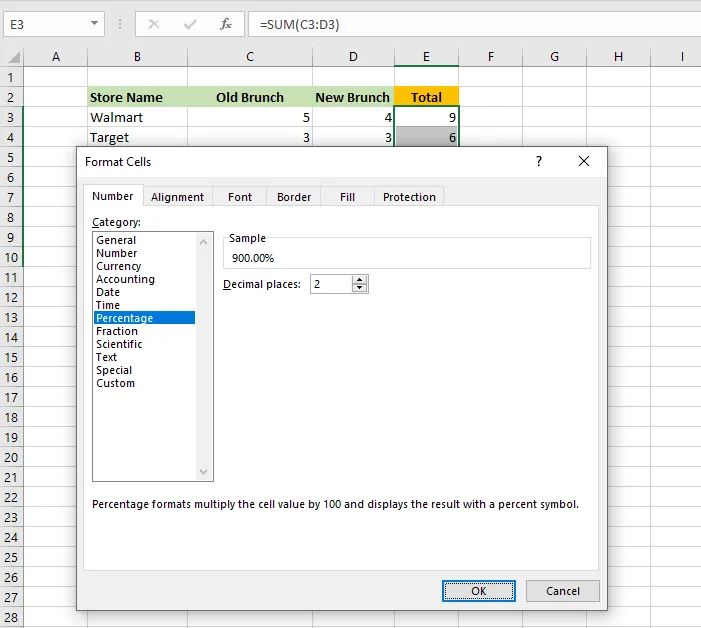Viewport: 701px width, 628px height.
Task: Select General in the Category list
Action: pos(144,240)
